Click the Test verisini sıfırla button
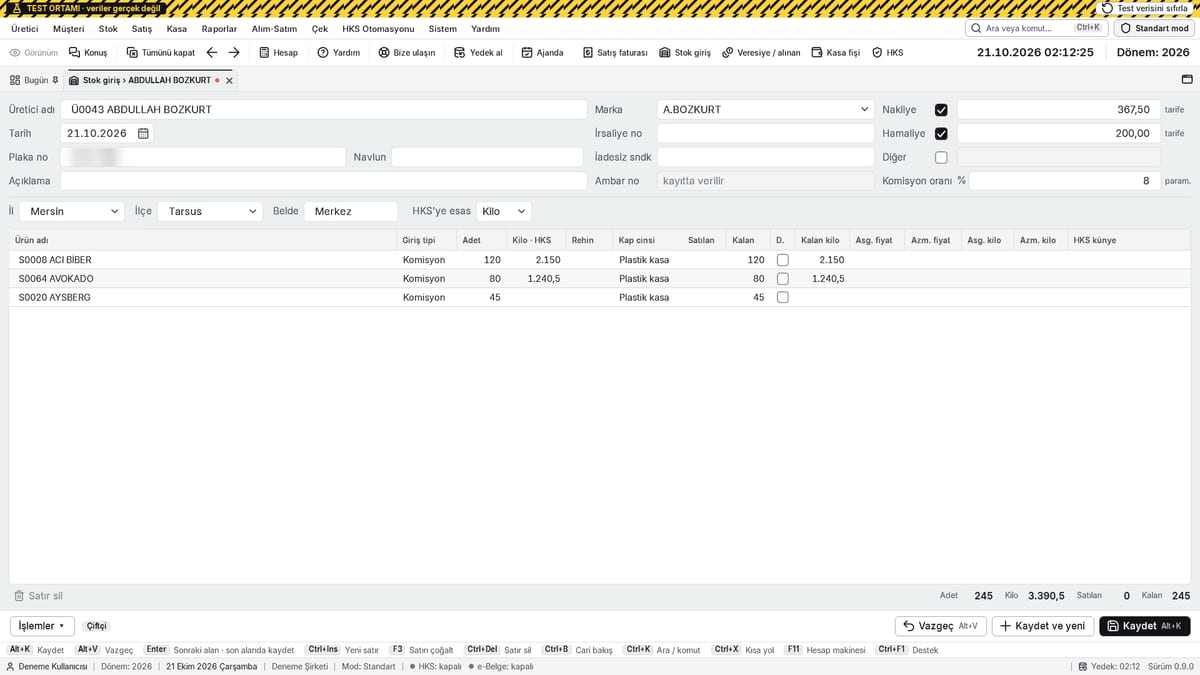 [x=1146, y=8]
